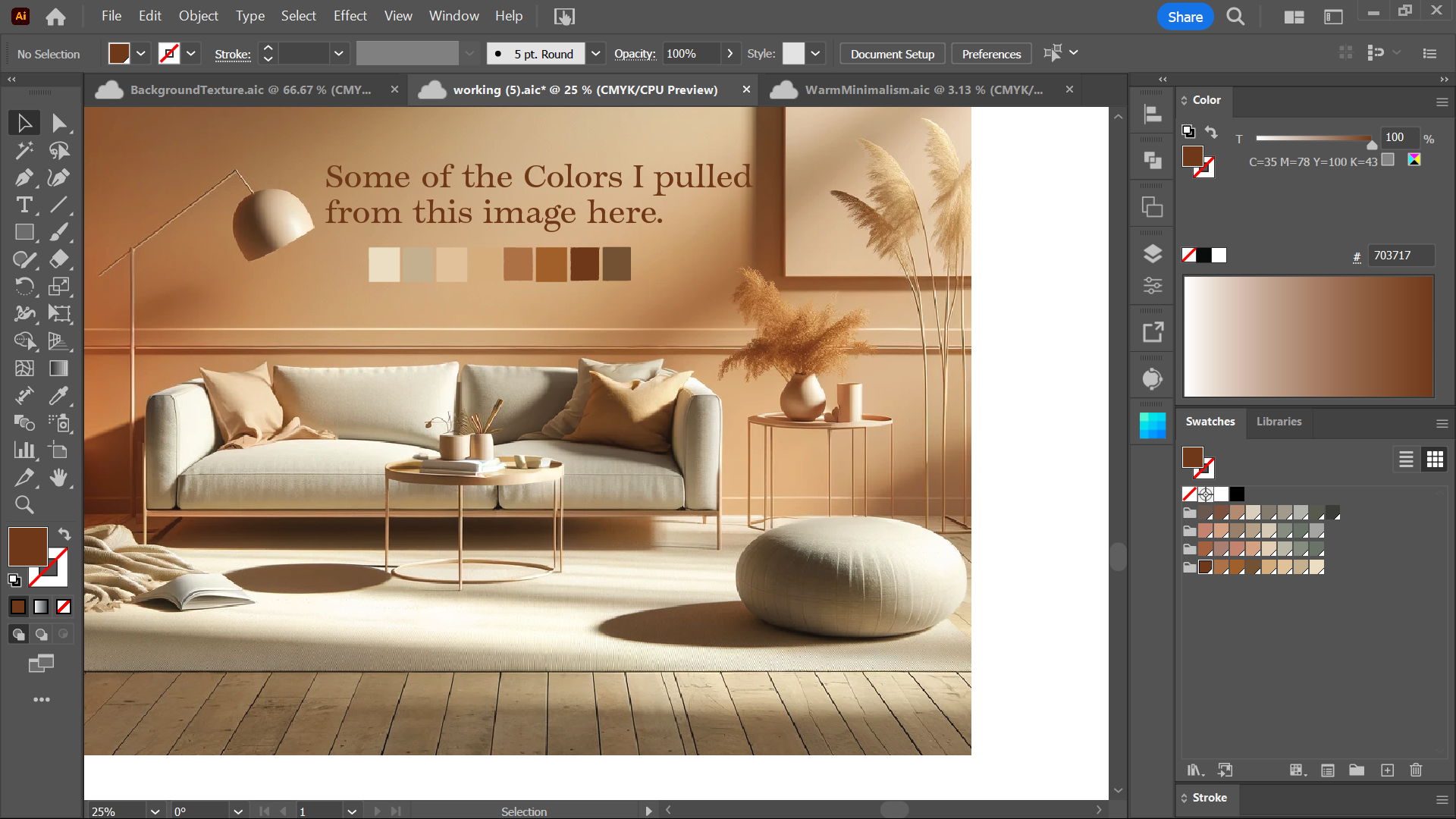The height and width of the screenshot is (819, 1456).
Task: Select the Lasso tool
Action: click(x=58, y=150)
